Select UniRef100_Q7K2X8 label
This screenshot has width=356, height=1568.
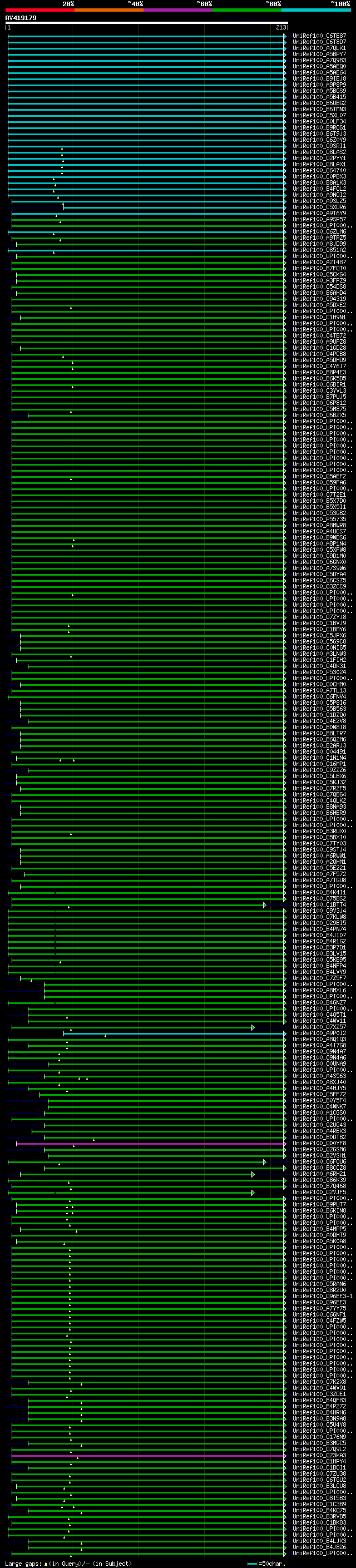click(319, 1382)
